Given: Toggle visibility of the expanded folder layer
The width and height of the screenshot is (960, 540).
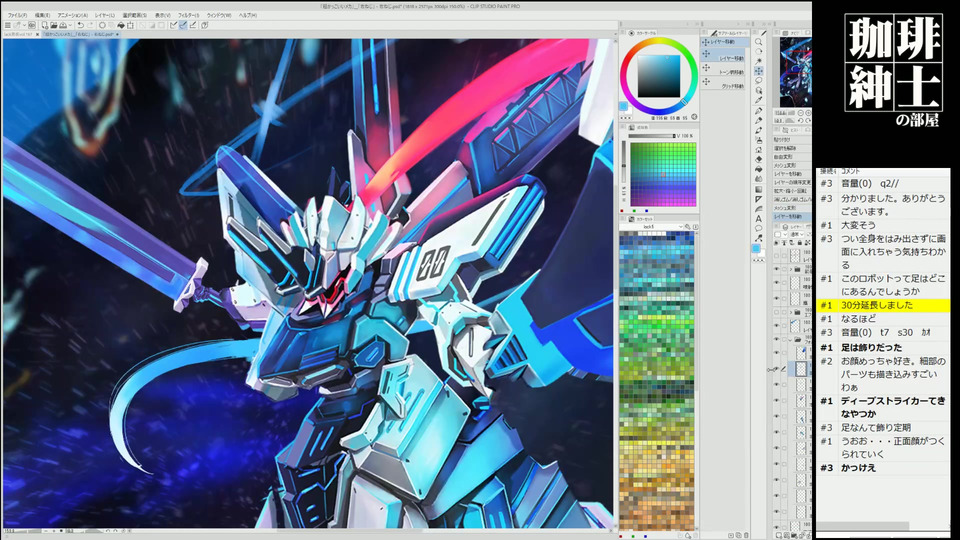Looking at the screenshot, I should click(777, 339).
